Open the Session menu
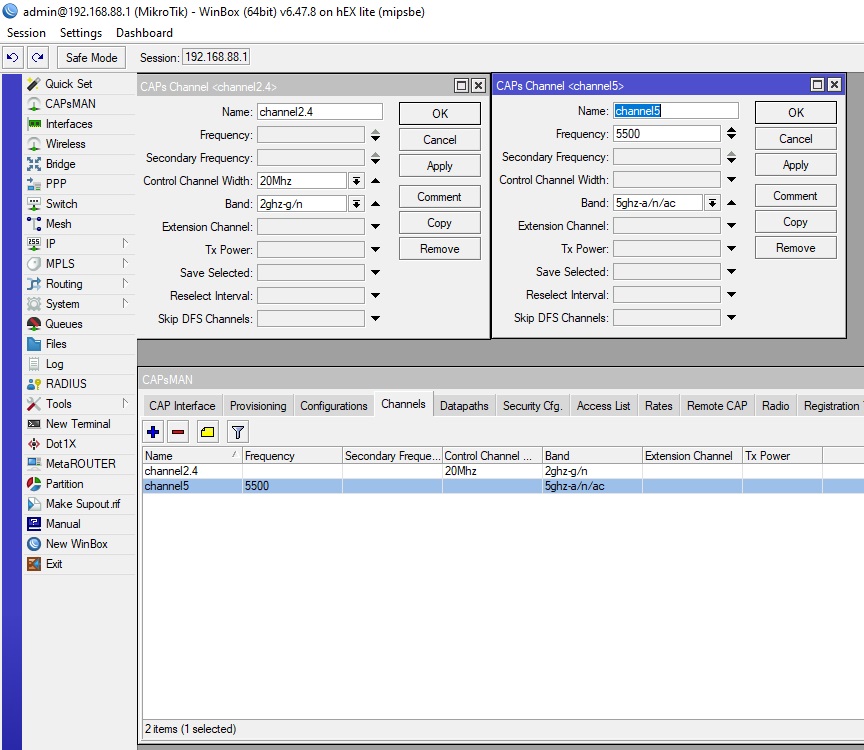The image size is (864, 750). [x=26, y=33]
